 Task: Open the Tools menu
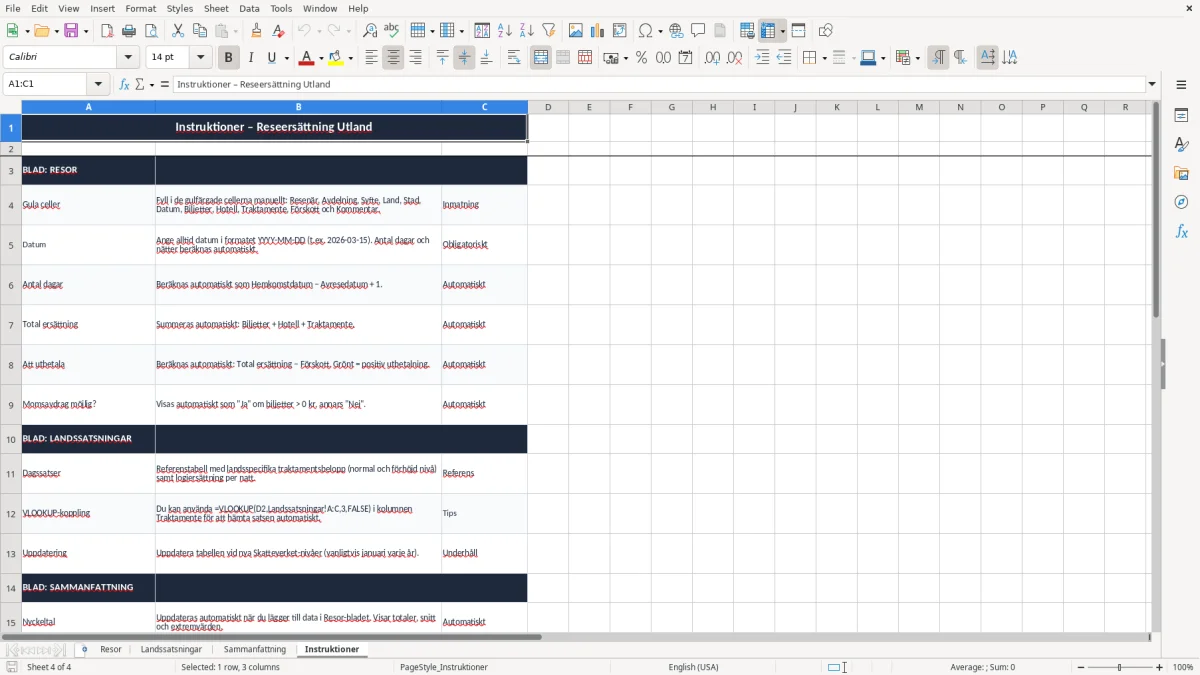click(x=281, y=8)
